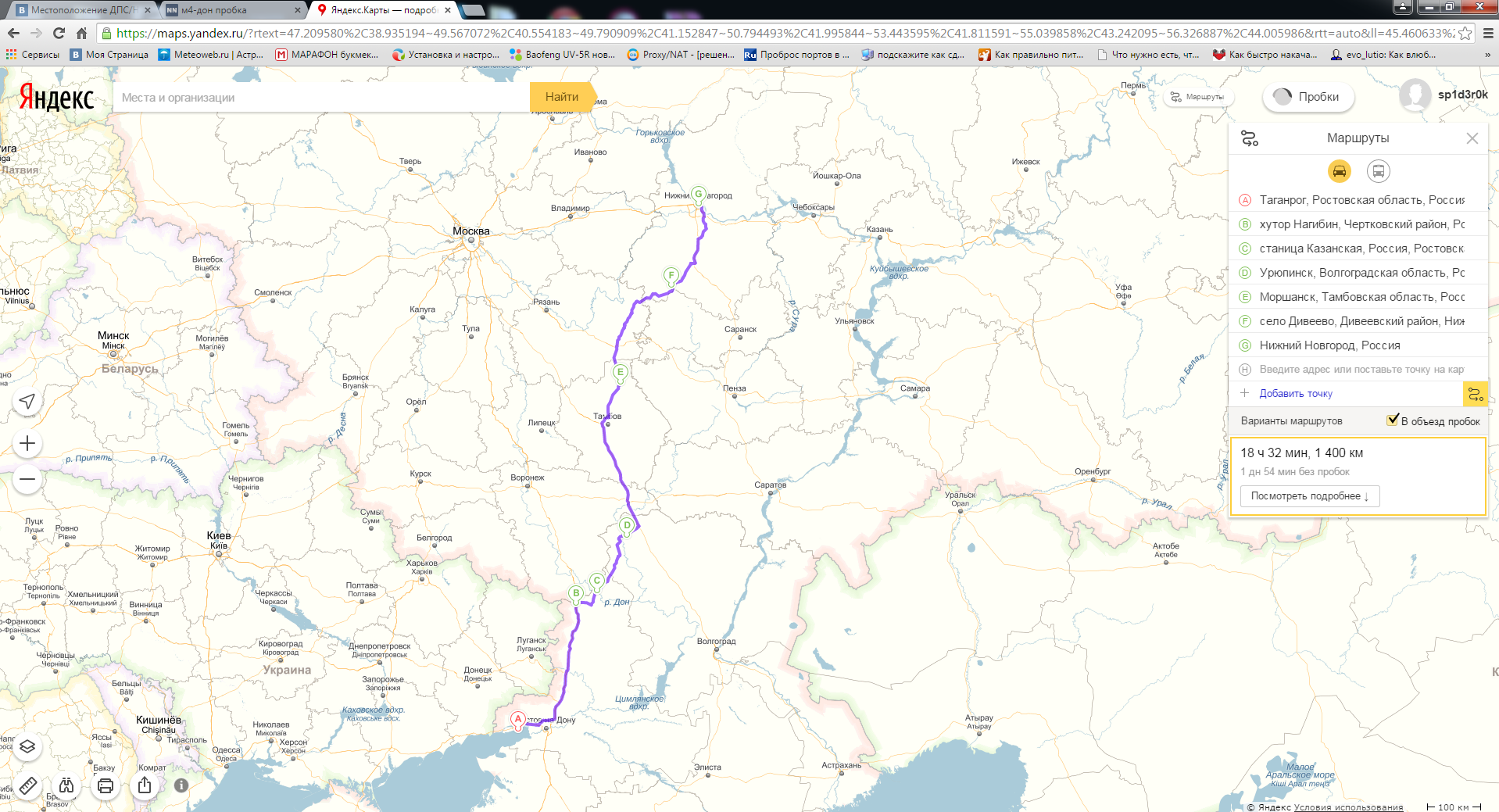Open the МАРАФОН букмек... bookmark

tap(327, 55)
